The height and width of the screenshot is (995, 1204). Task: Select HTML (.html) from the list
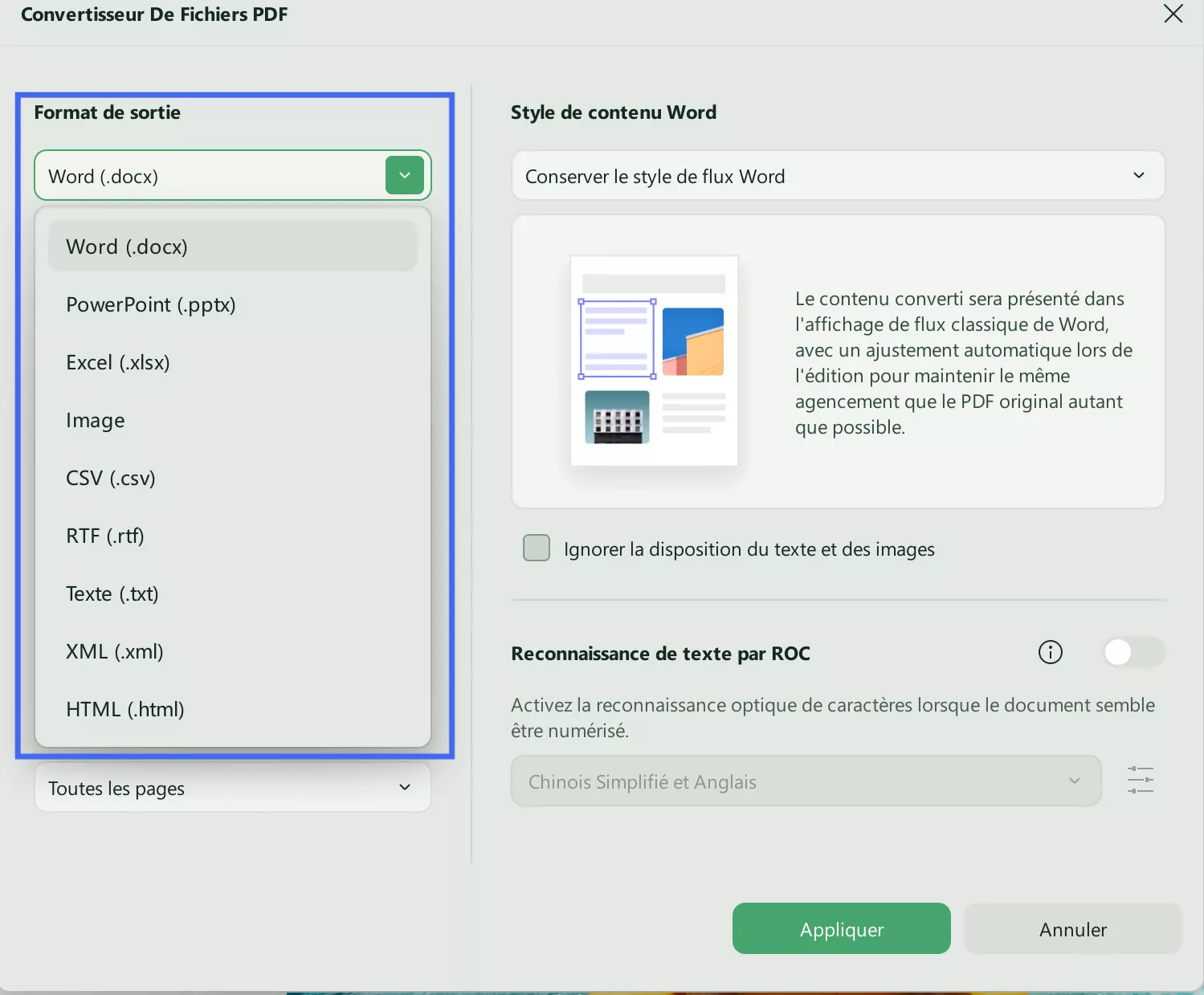(x=125, y=709)
